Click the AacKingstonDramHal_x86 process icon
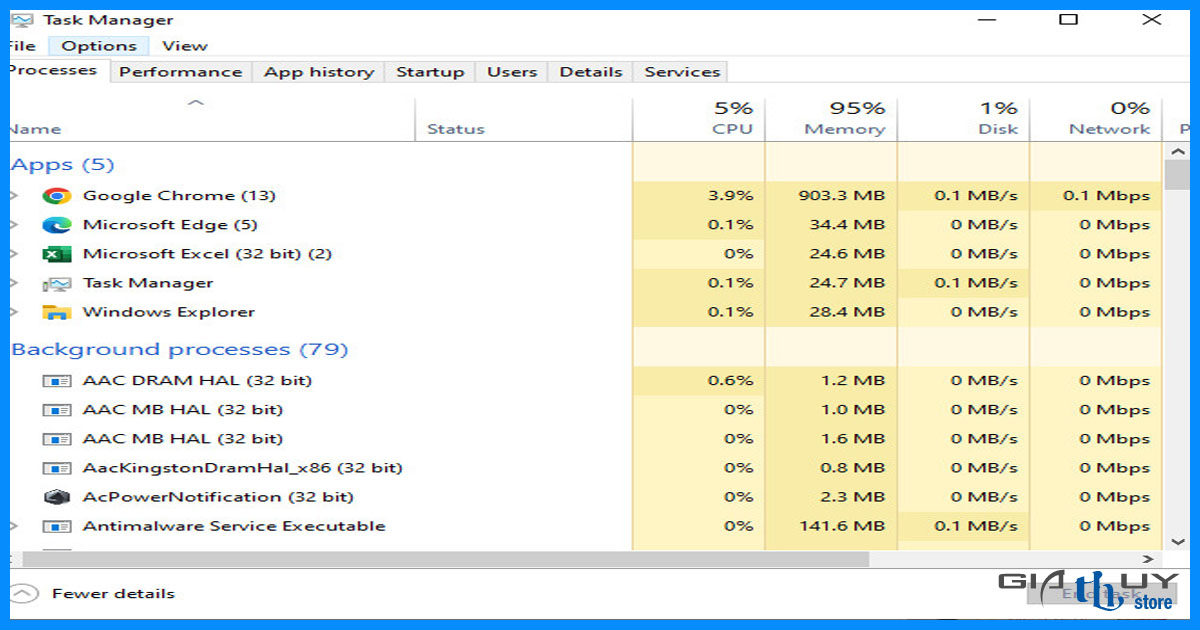 (x=57, y=468)
